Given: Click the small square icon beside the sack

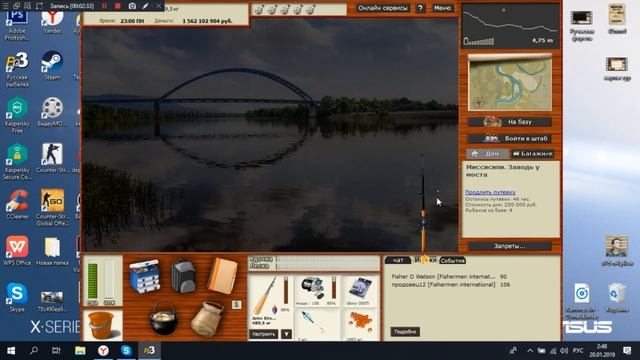Looking at the screenshot, I should [x=236, y=304].
